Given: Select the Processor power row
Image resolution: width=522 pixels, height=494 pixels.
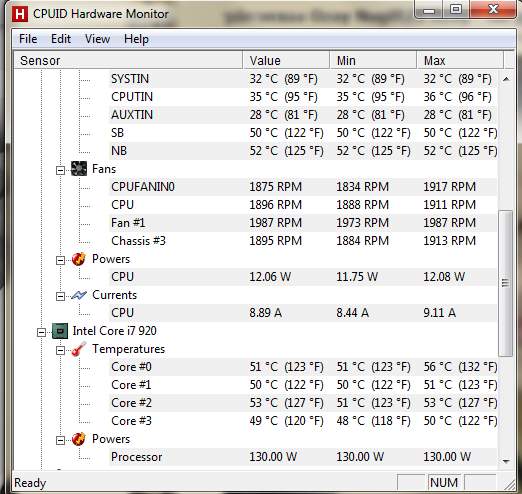Looking at the screenshot, I should click(x=303, y=457).
